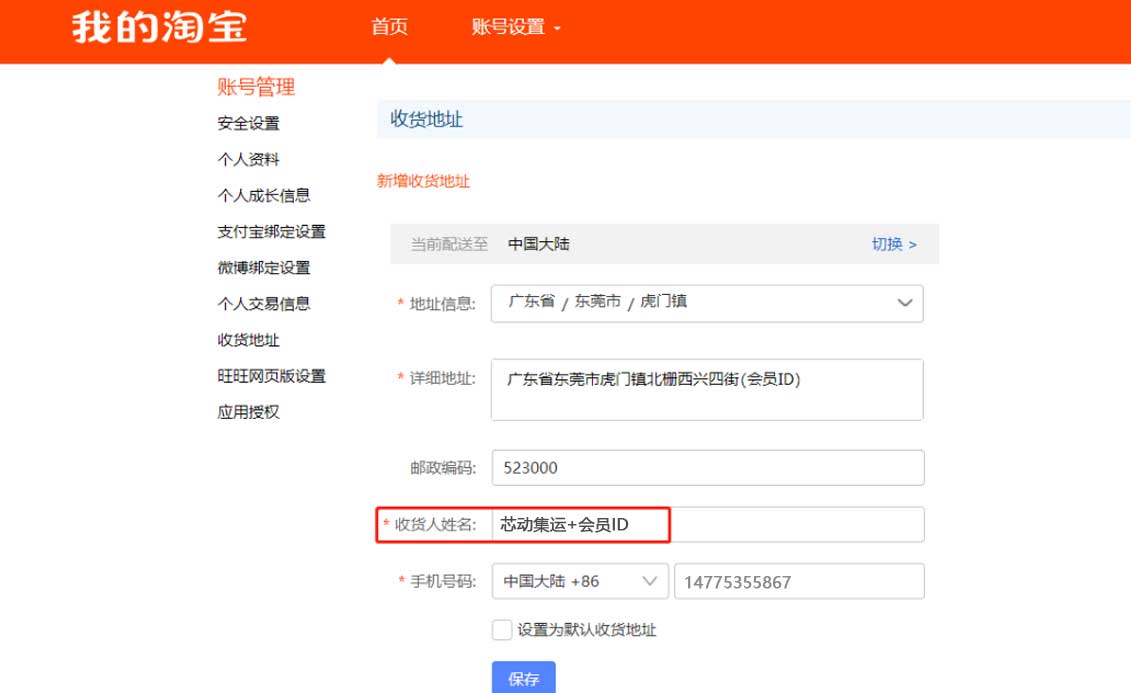Click the 收货地址 section header

(426, 119)
